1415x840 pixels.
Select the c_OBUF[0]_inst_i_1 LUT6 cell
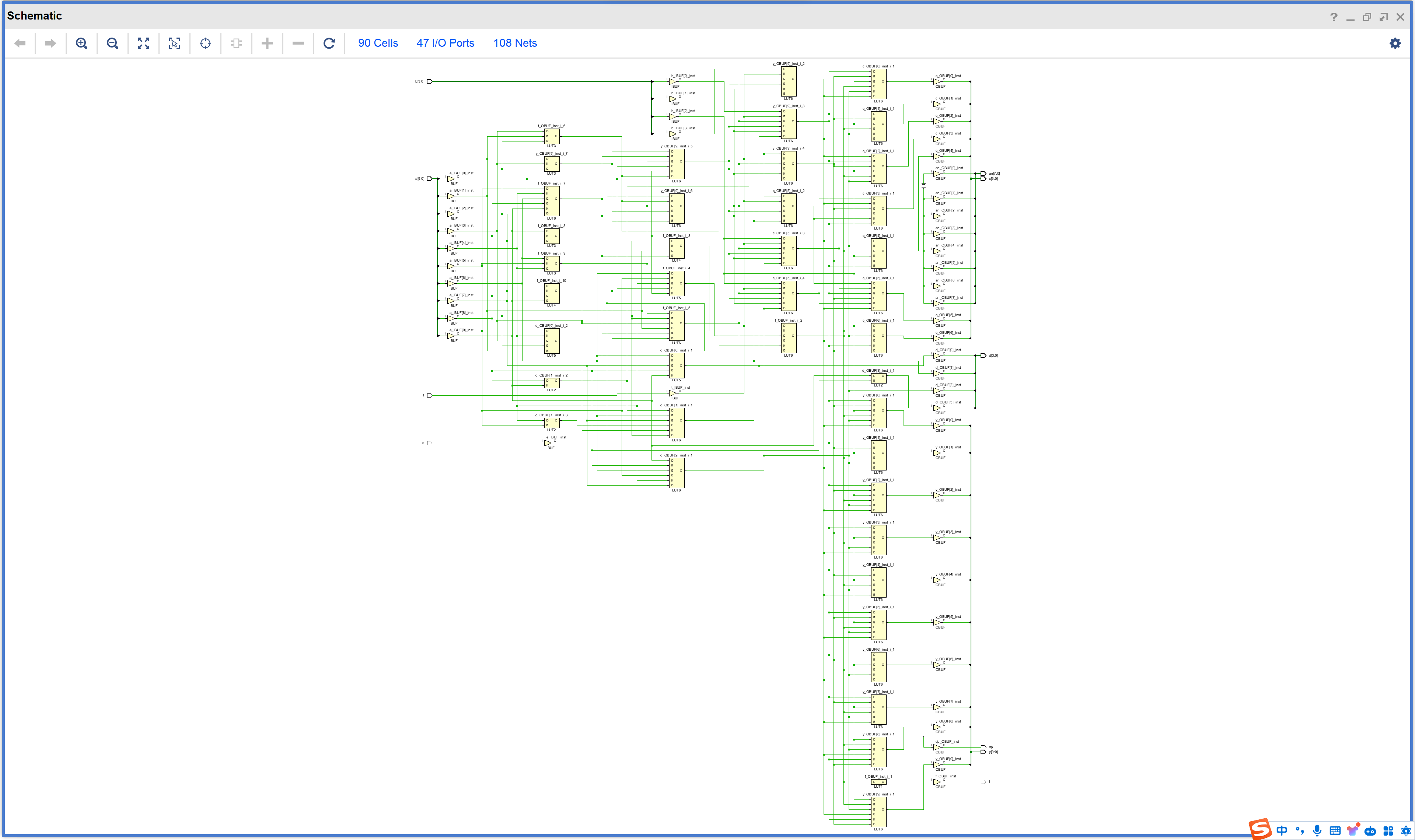click(878, 84)
